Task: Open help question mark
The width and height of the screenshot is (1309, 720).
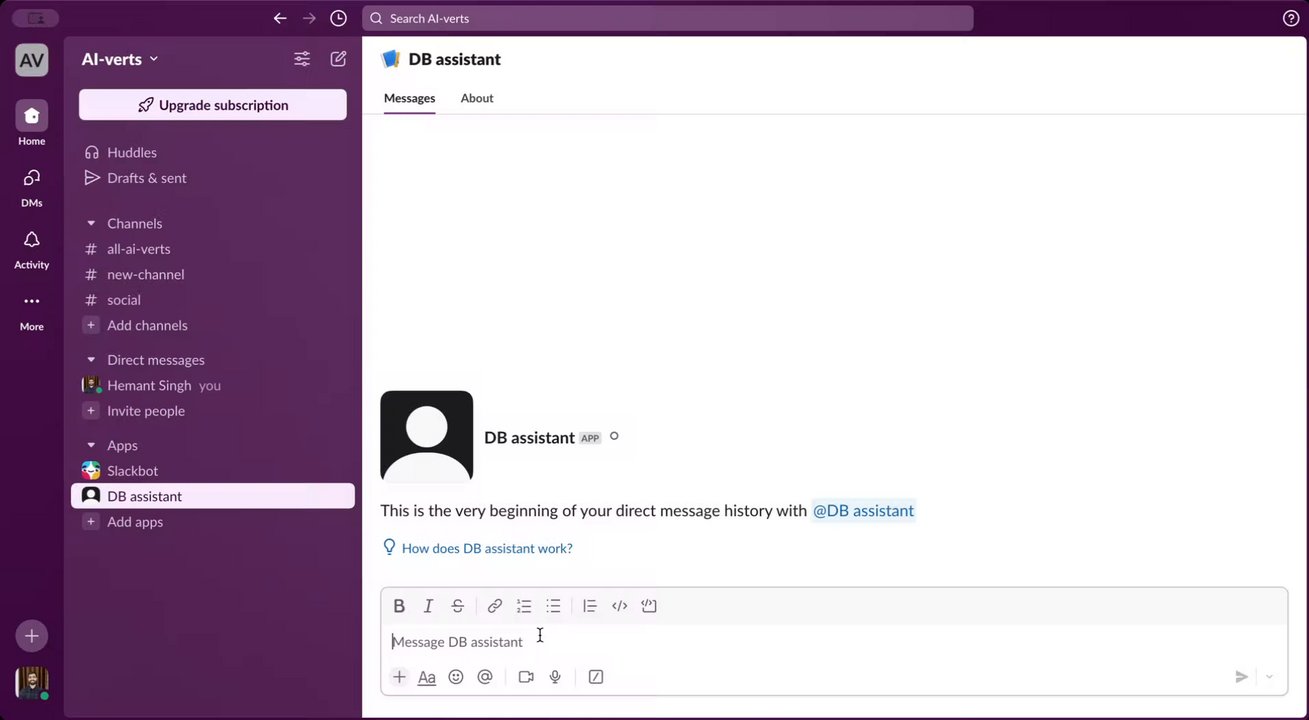Action: pyautogui.click(x=1291, y=18)
